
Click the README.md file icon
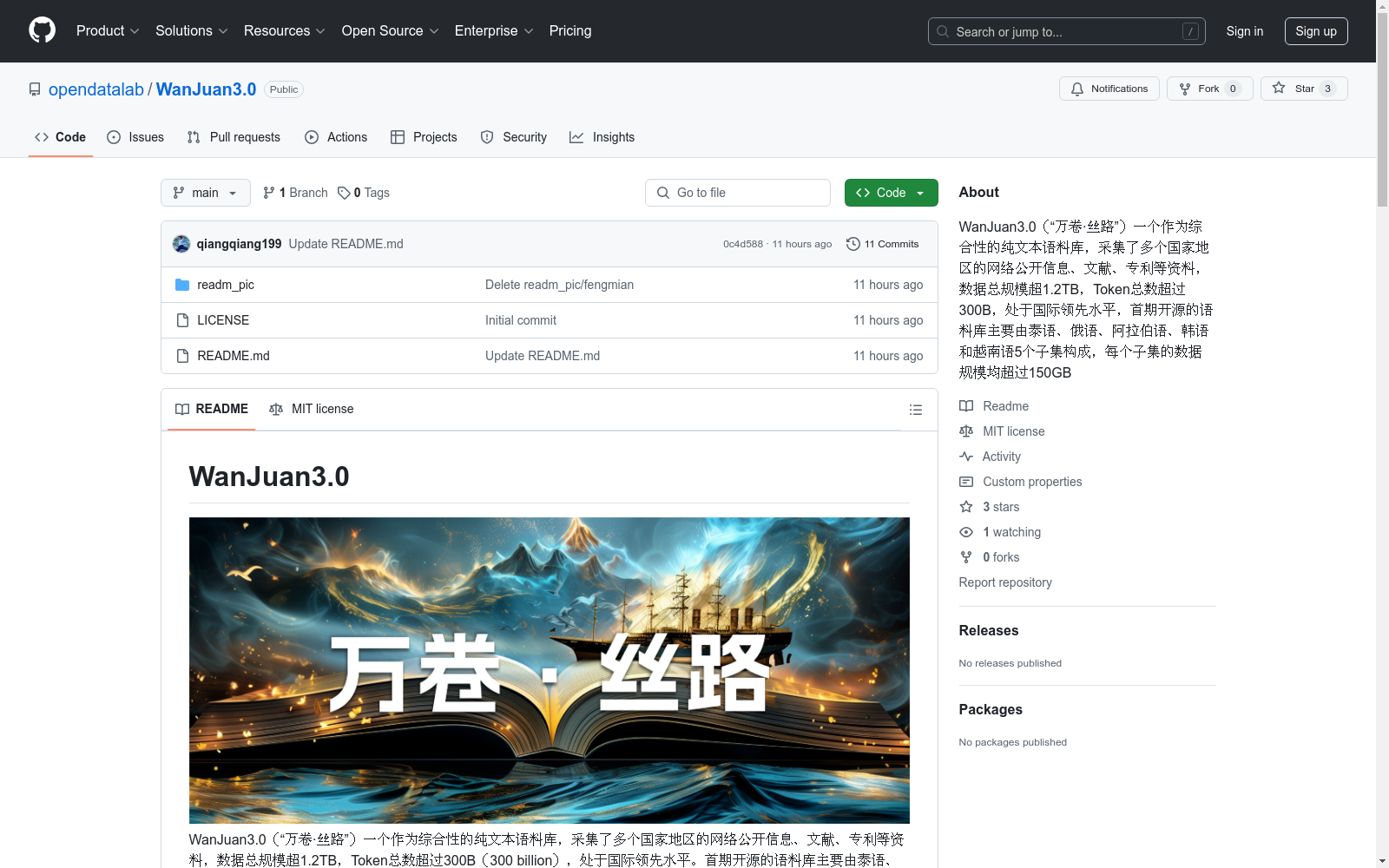coord(182,356)
